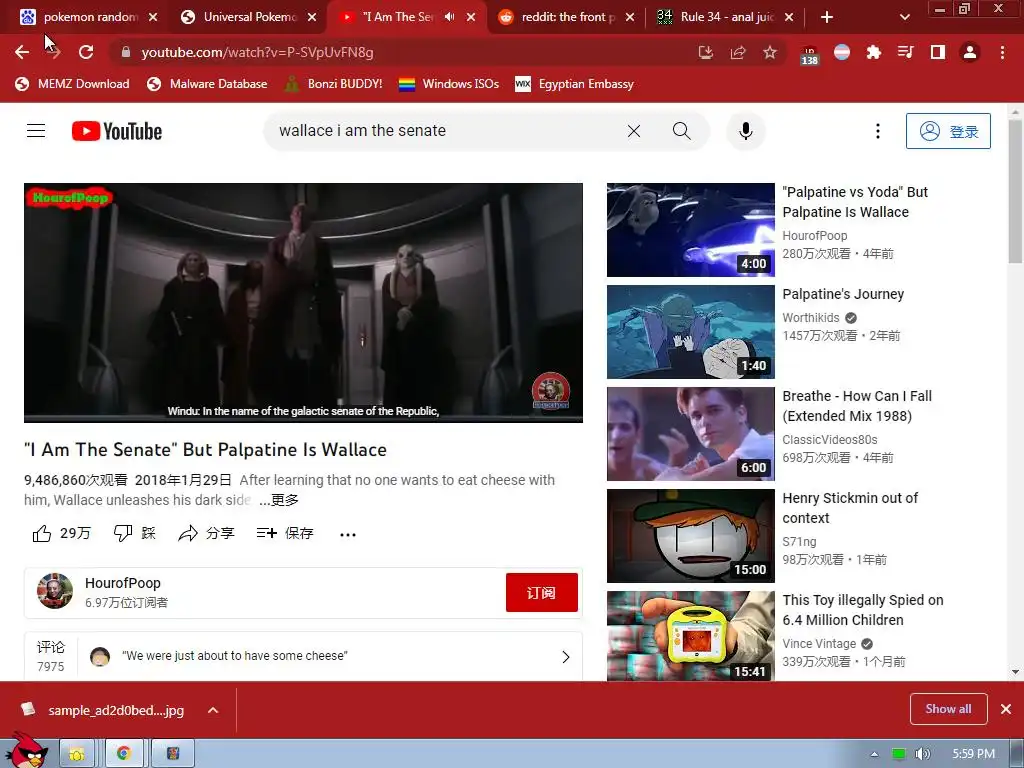Click the taskbar clock 5:59 PM

tap(973, 754)
